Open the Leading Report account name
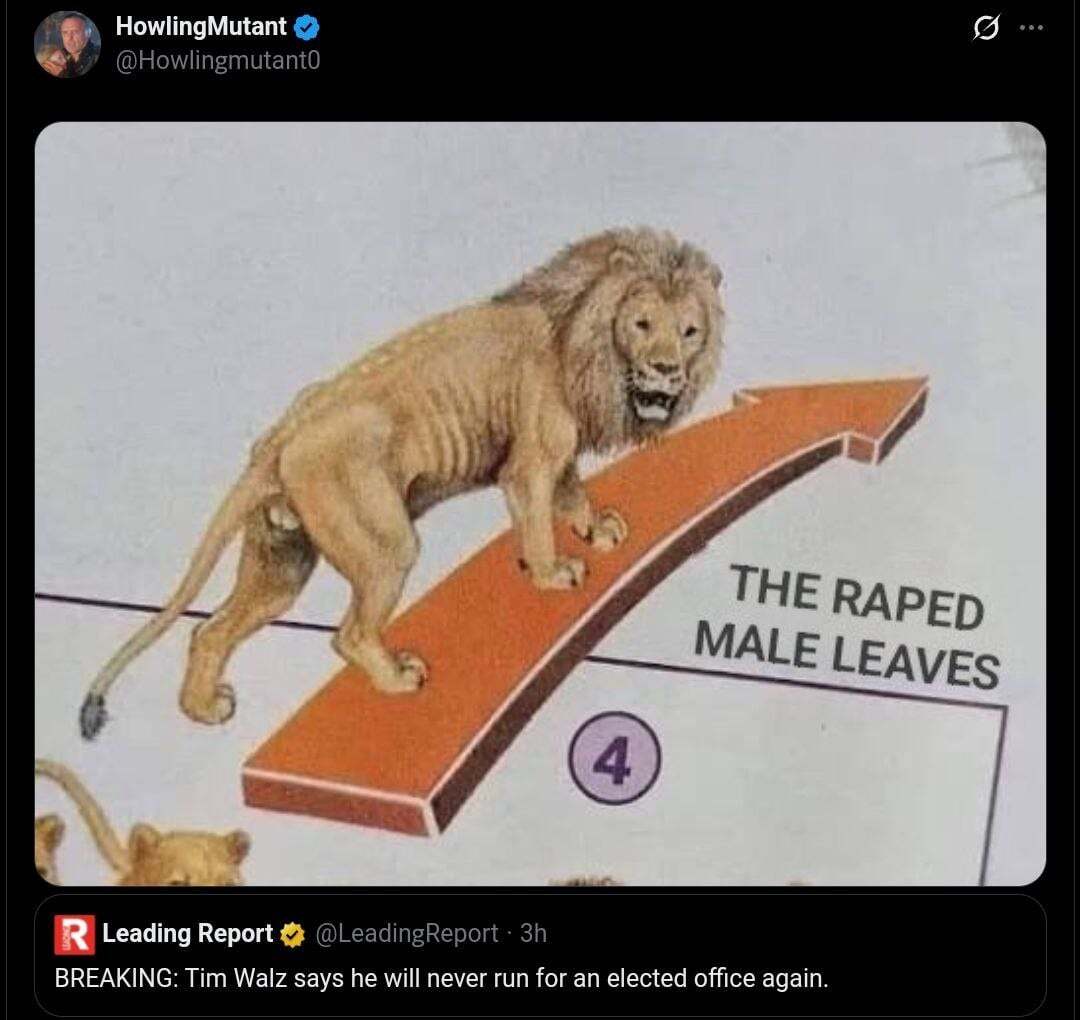Screen dimensions: 1080x1020 pos(187,933)
